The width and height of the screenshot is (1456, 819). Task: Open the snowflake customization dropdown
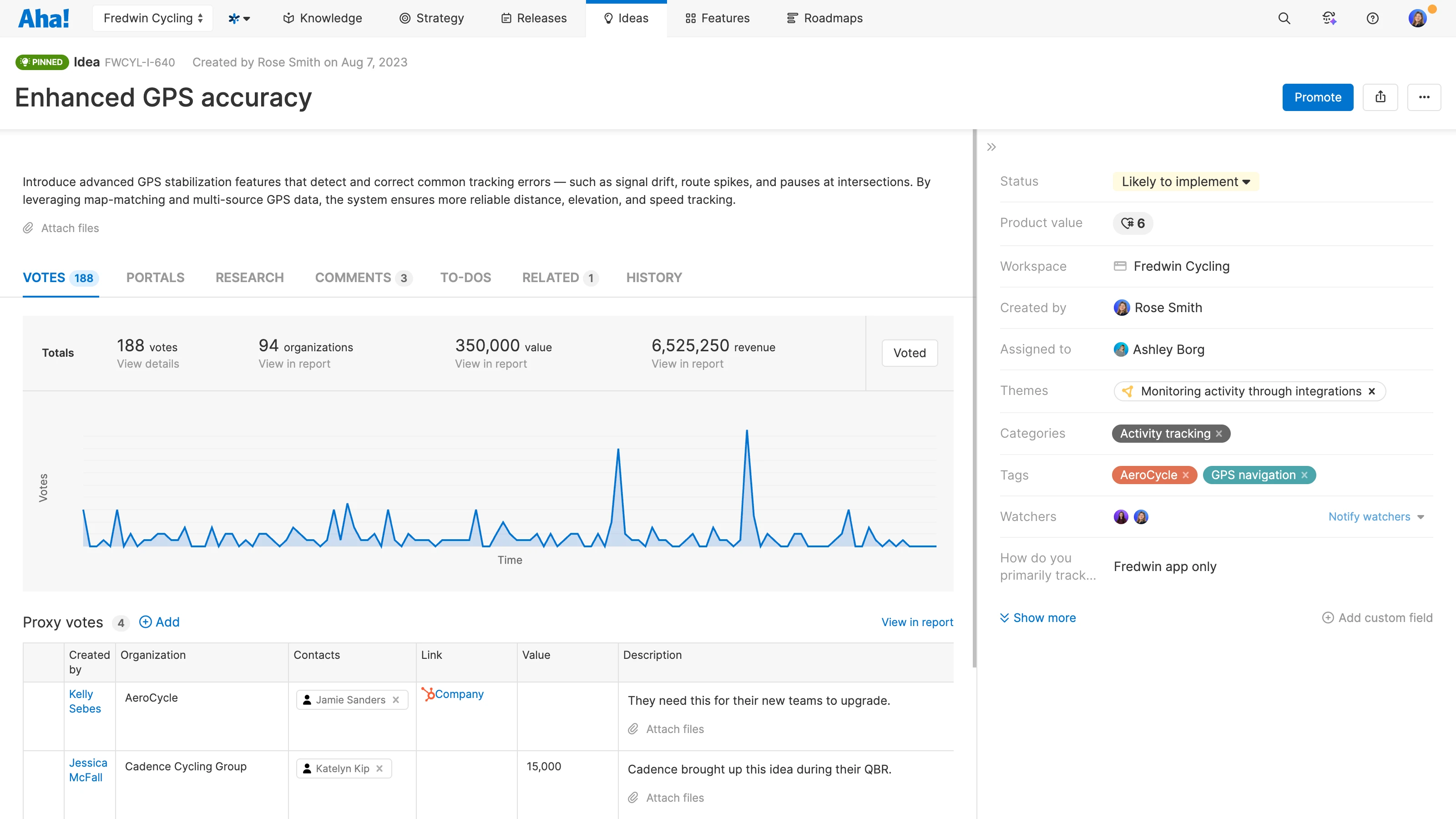pyautogui.click(x=239, y=18)
